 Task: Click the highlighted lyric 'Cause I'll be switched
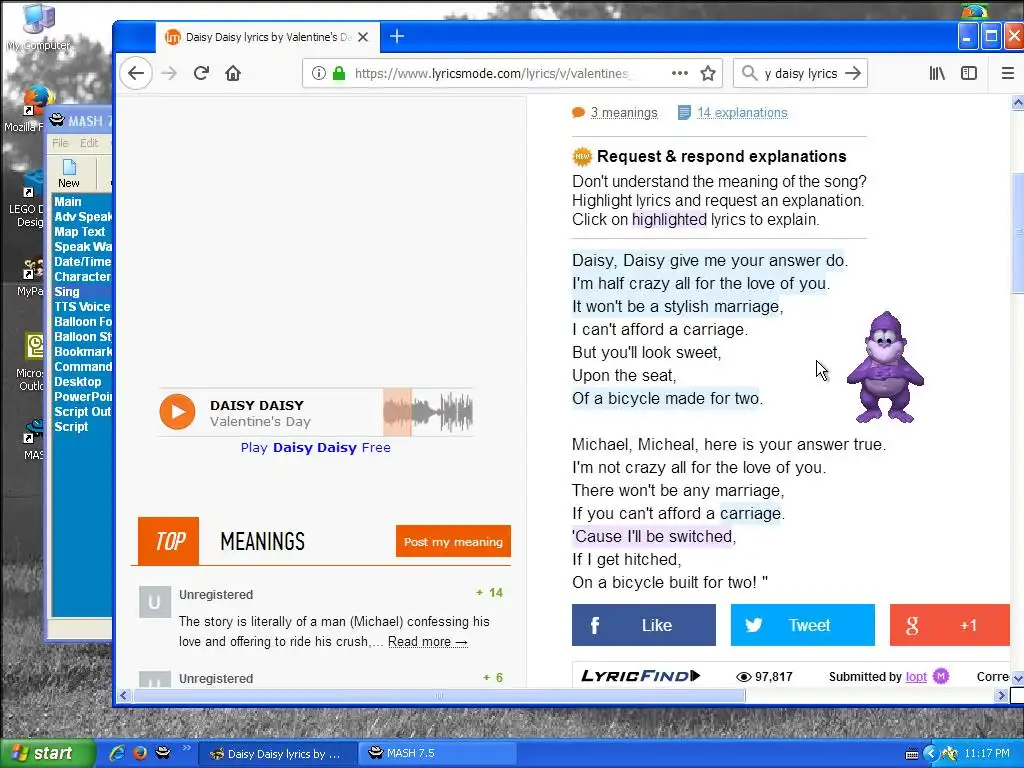pos(654,536)
